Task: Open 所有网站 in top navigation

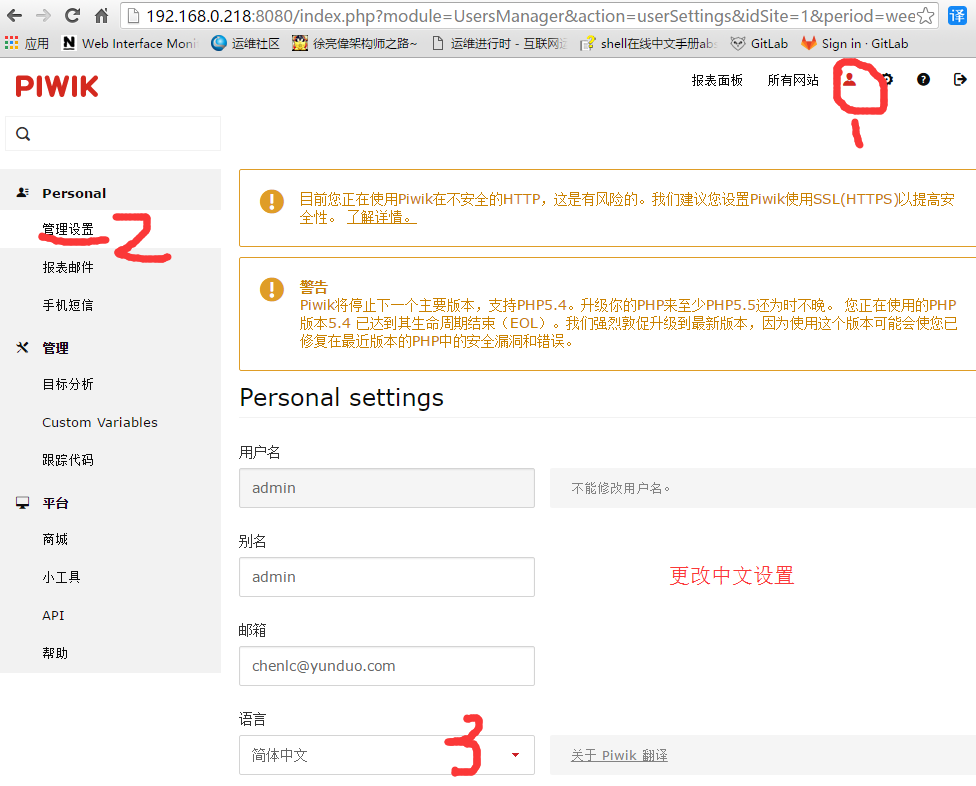Action: (793, 80)
